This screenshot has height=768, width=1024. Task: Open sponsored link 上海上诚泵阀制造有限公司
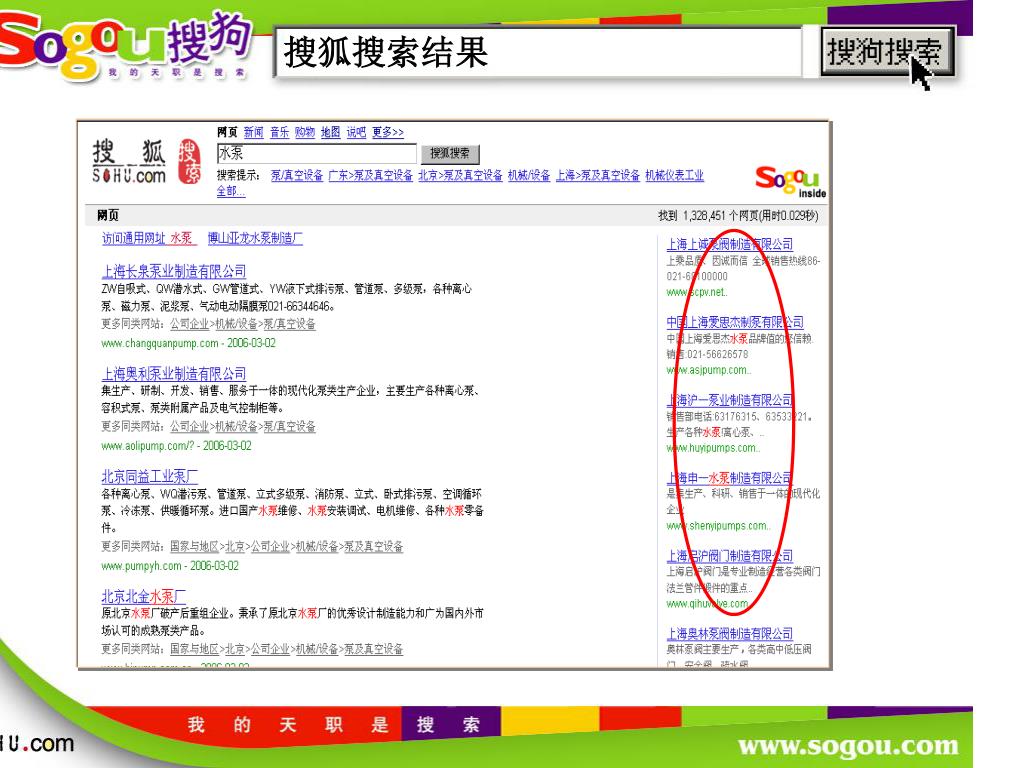click(x=729, y=244)
